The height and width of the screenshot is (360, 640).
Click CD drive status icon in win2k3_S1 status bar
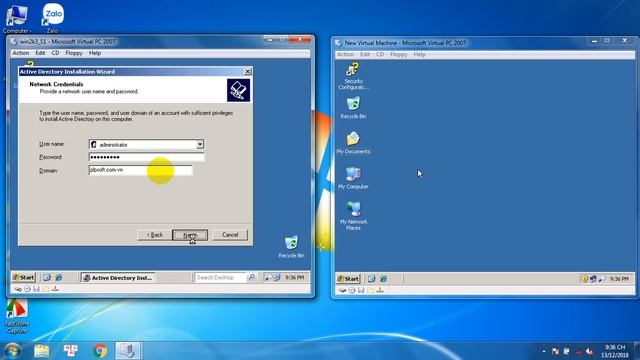pyautogui.click(x=27, y=289)
